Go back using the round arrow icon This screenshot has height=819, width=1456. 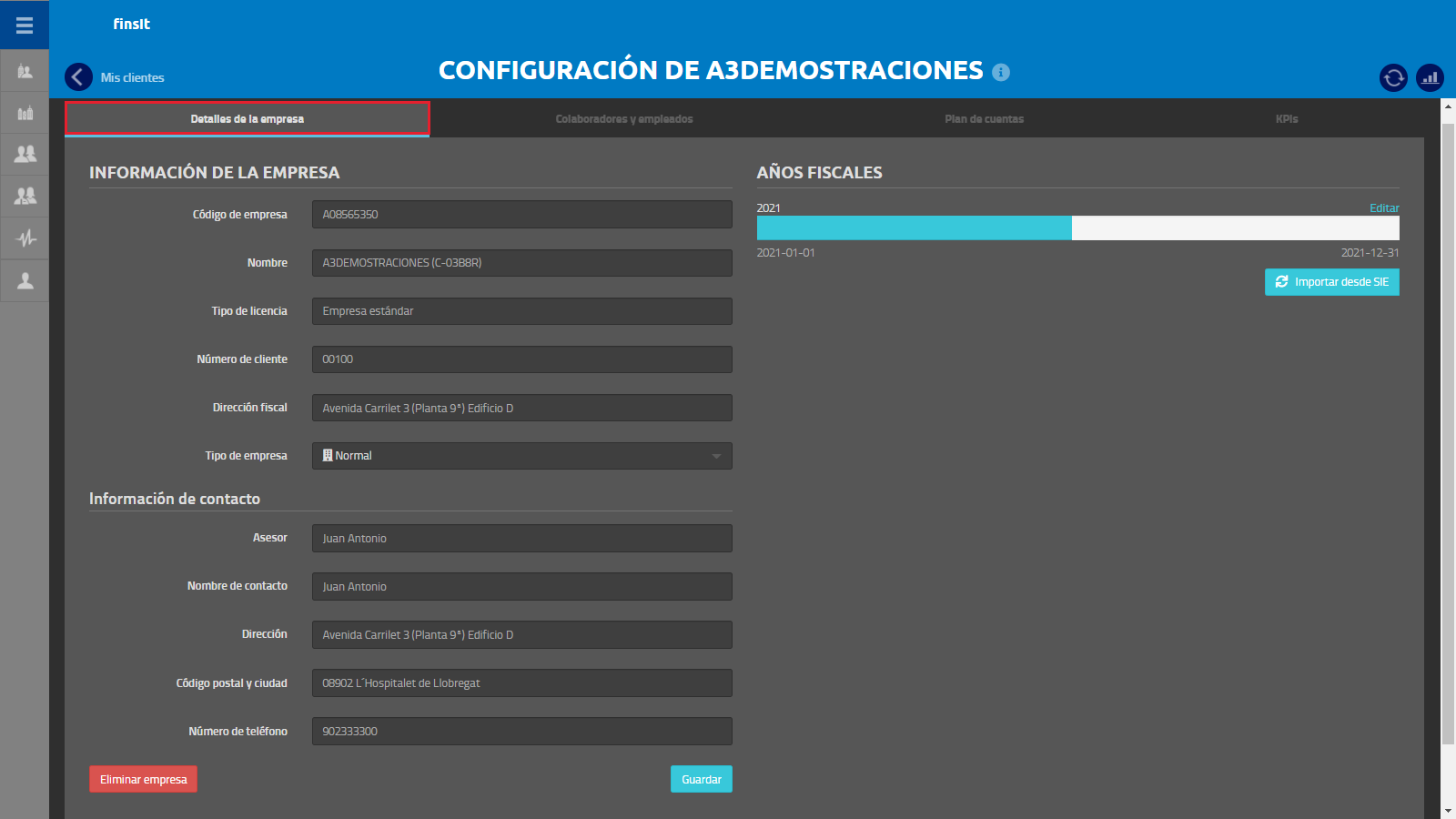pyautogui.click(x=78, y=77)
